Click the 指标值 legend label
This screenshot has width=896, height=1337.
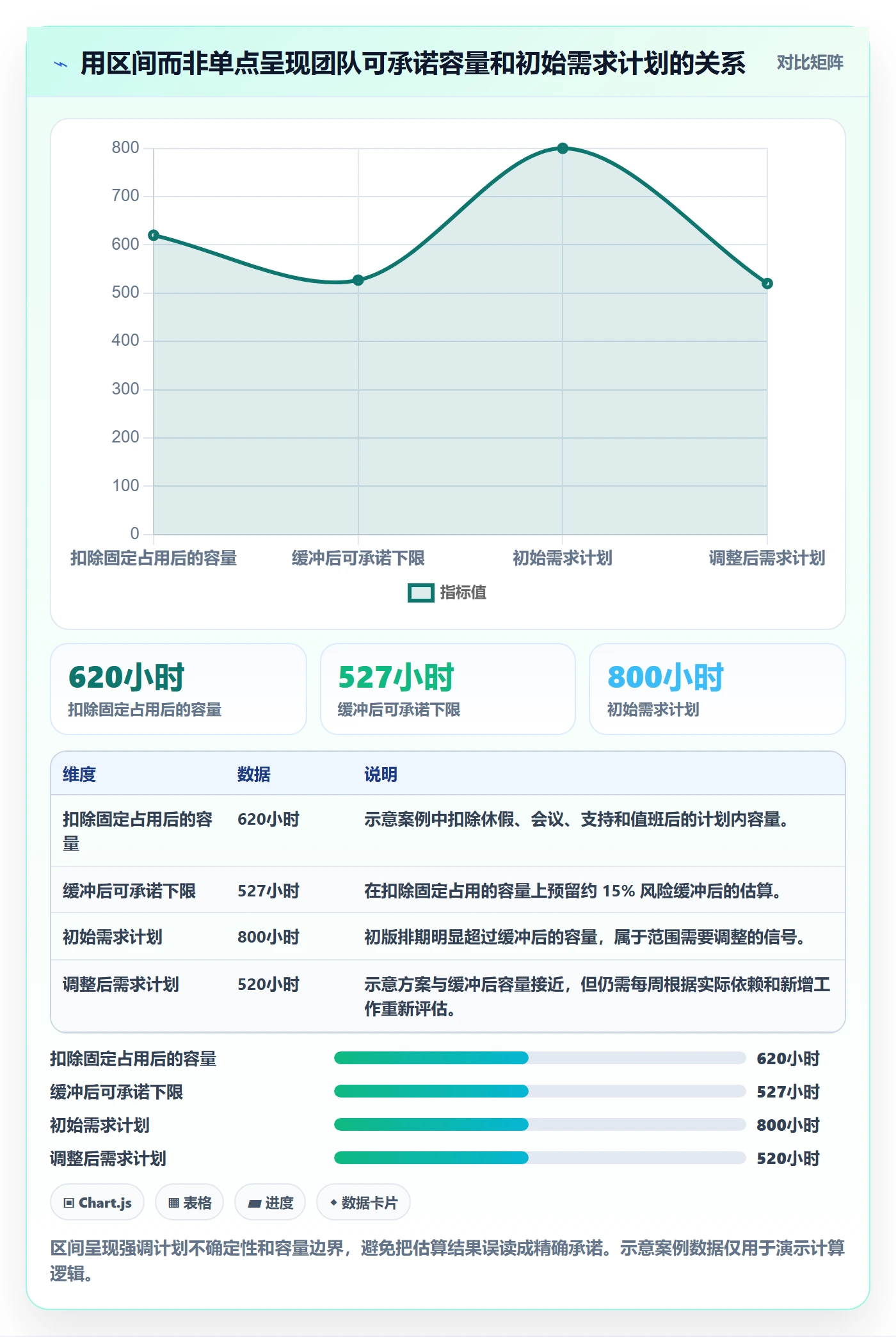tap(463, 593)
